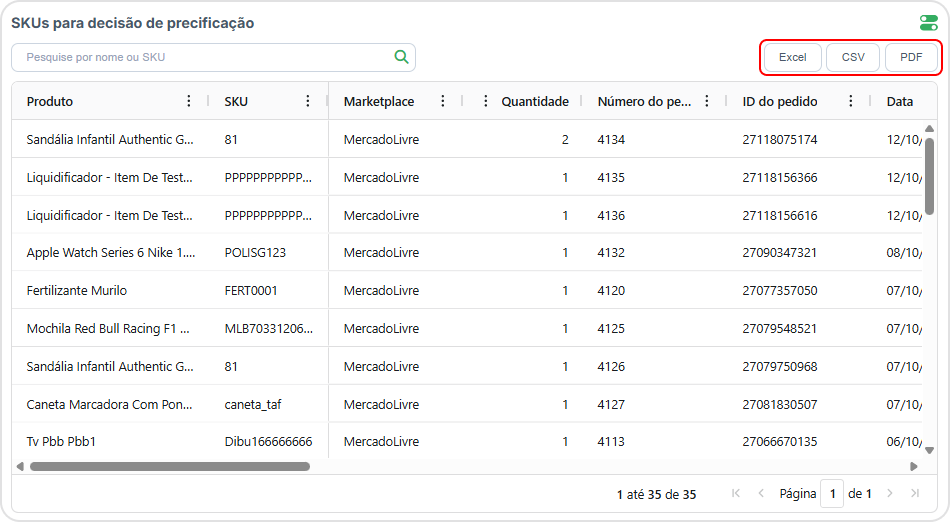Export the table to Excel
The height and width of the screenshot is (522, 950).
792,58
